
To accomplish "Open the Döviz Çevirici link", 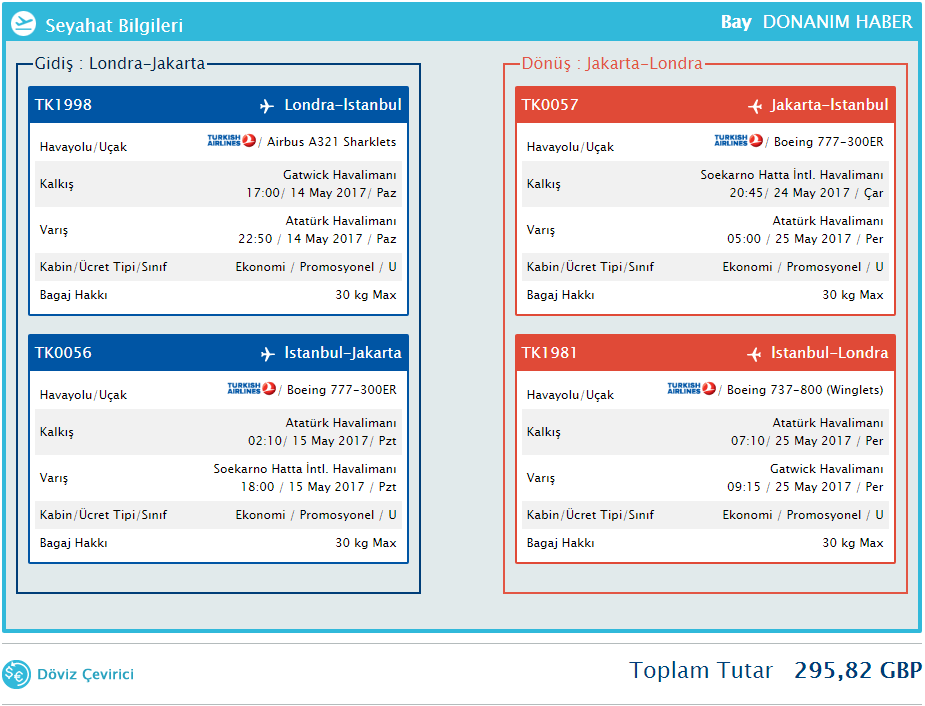I will (x=86, y=674).
